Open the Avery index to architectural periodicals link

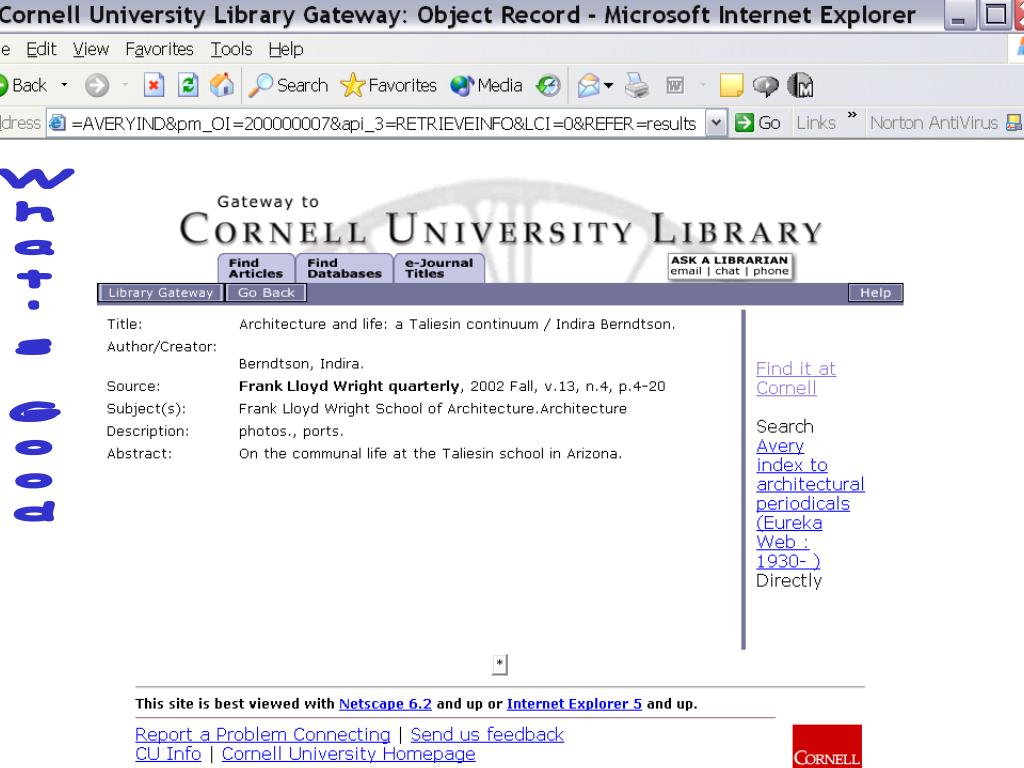[810, 504]
